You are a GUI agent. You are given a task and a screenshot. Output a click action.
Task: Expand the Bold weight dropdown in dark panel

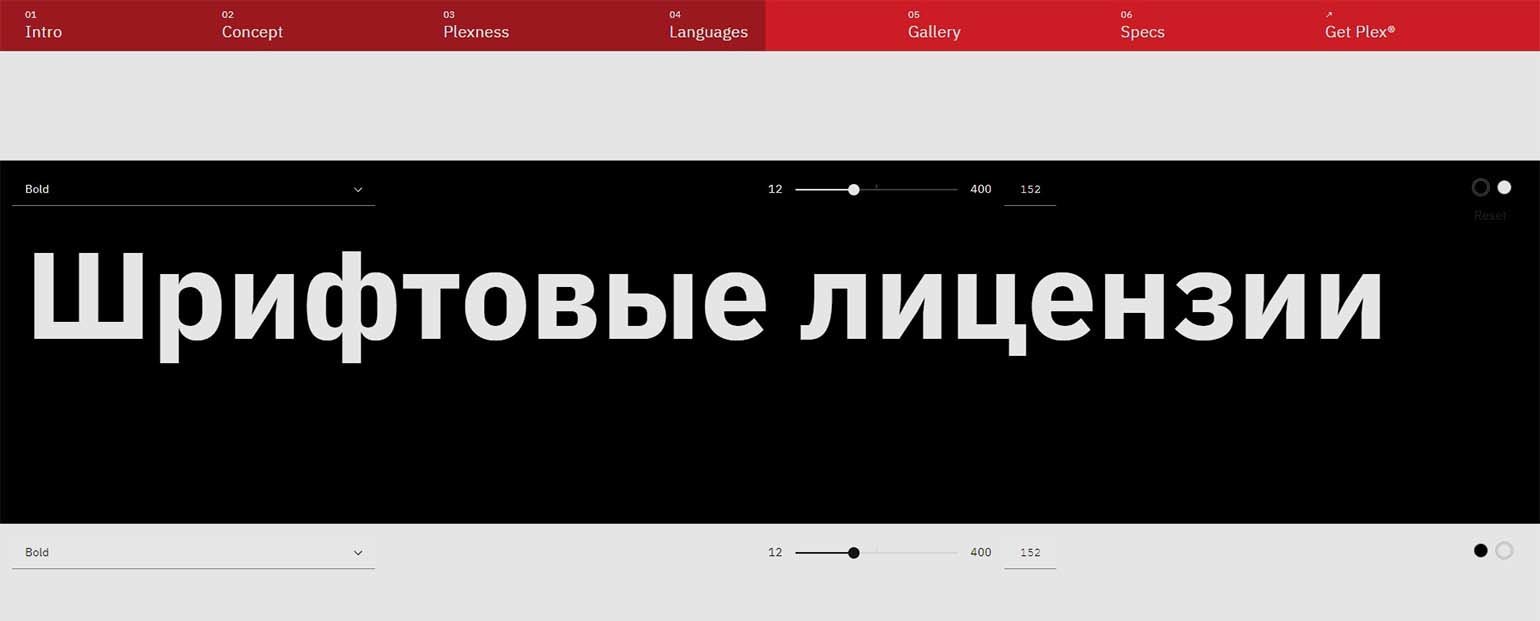pos(193,189)
